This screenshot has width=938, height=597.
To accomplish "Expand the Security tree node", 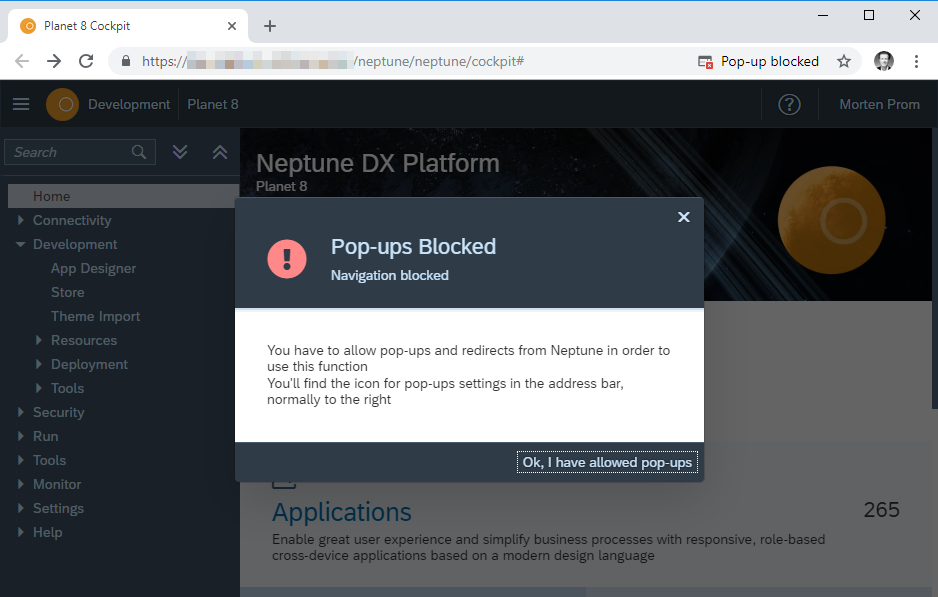I will (21, 412).
